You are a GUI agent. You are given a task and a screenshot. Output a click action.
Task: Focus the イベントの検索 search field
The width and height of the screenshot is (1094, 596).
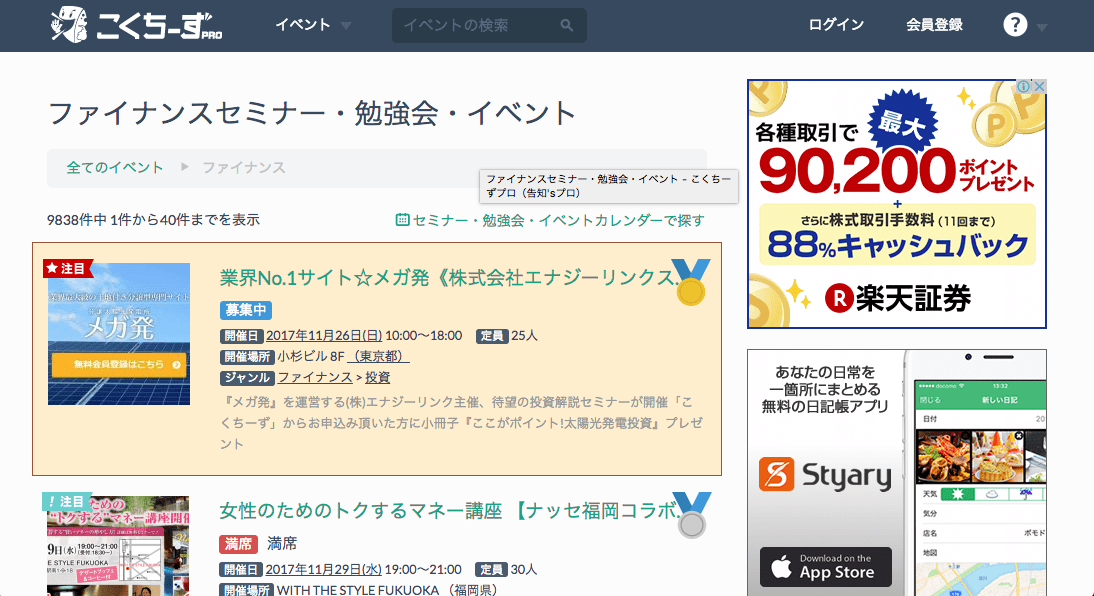pyautogui.click(x=475, y=26)
